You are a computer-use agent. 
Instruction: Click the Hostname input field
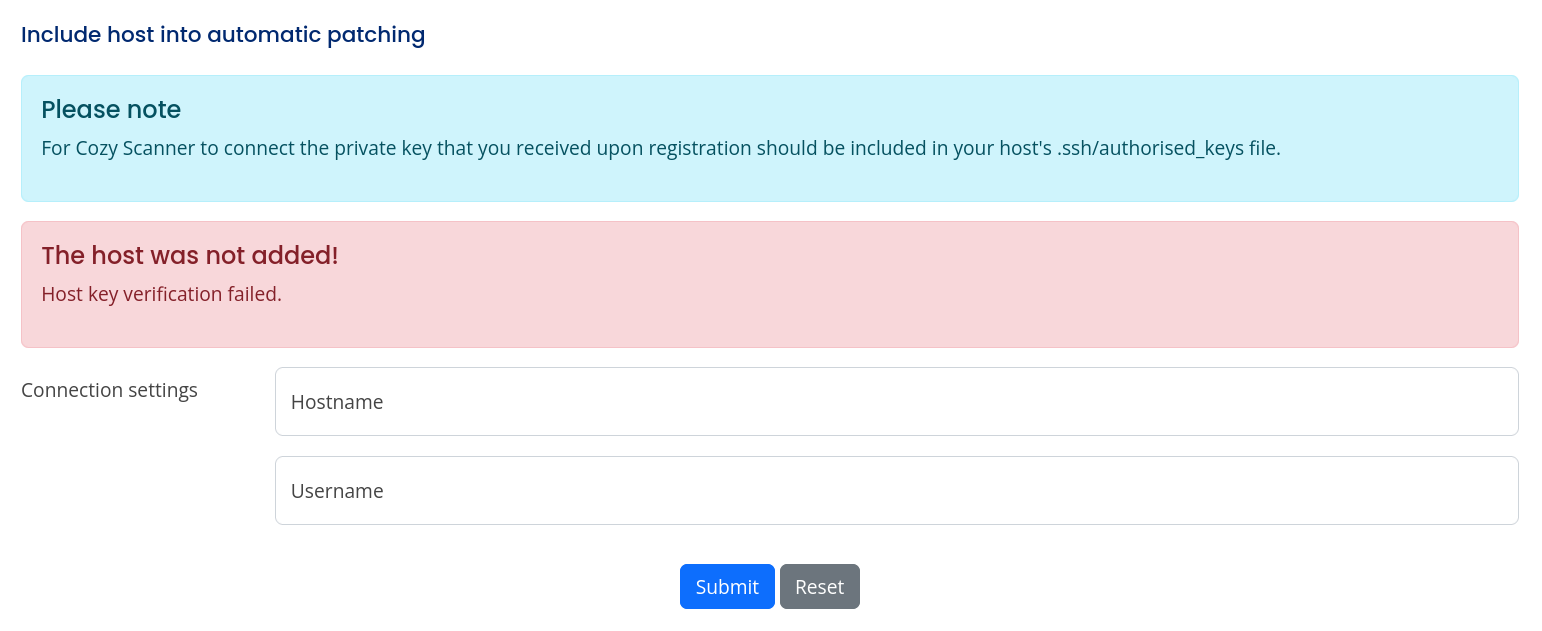(x=896, y=402)
